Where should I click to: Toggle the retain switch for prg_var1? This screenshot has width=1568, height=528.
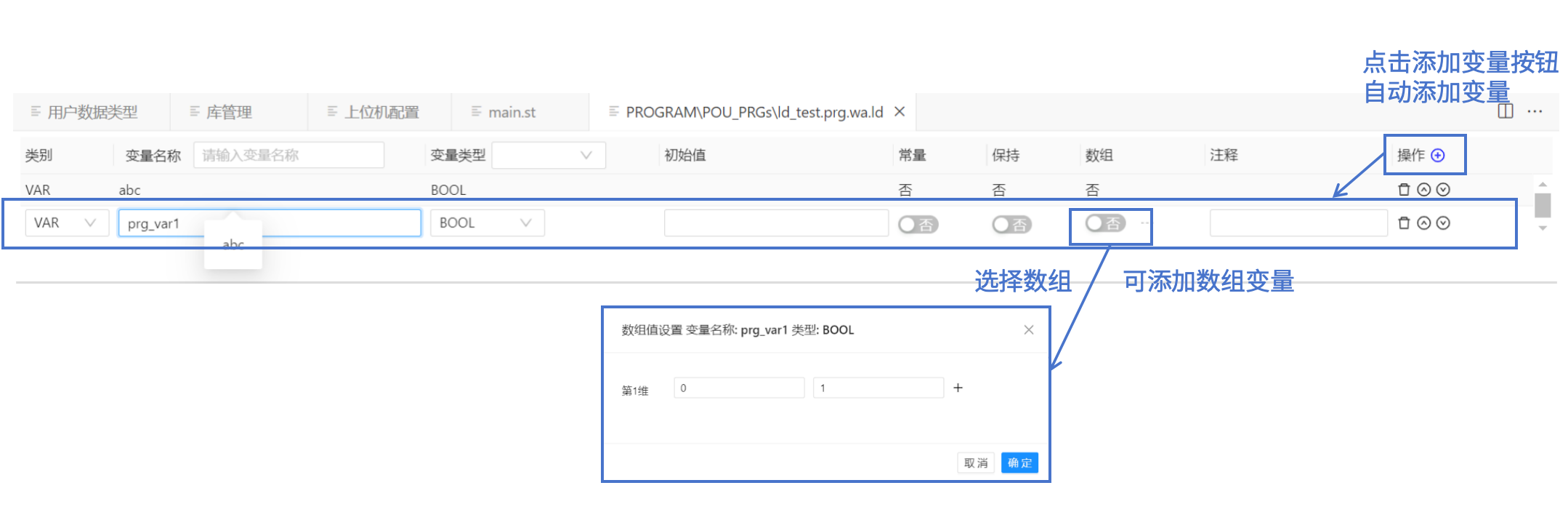tap(1012, 225)
